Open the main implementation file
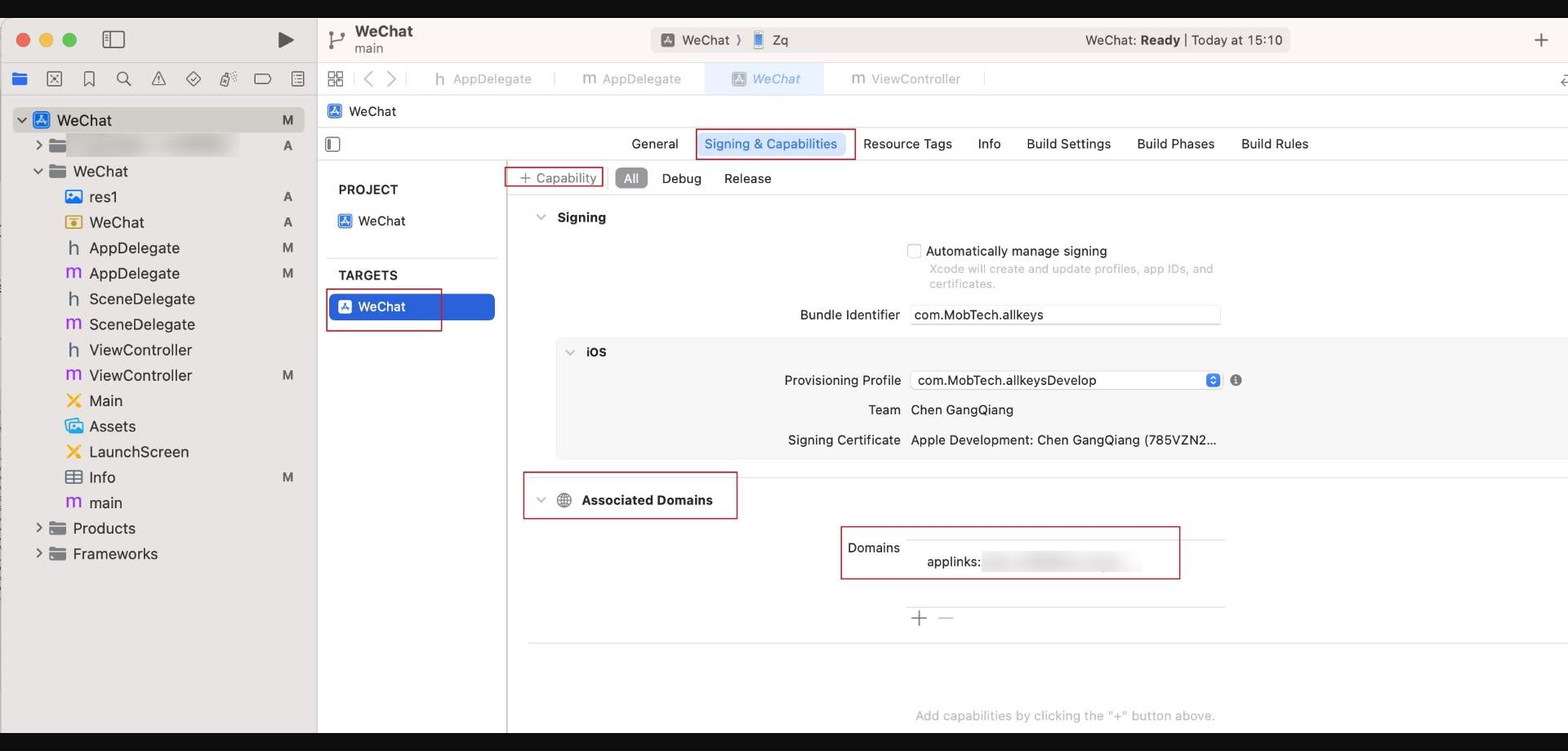1568x751 pixels. pos(105,503)
